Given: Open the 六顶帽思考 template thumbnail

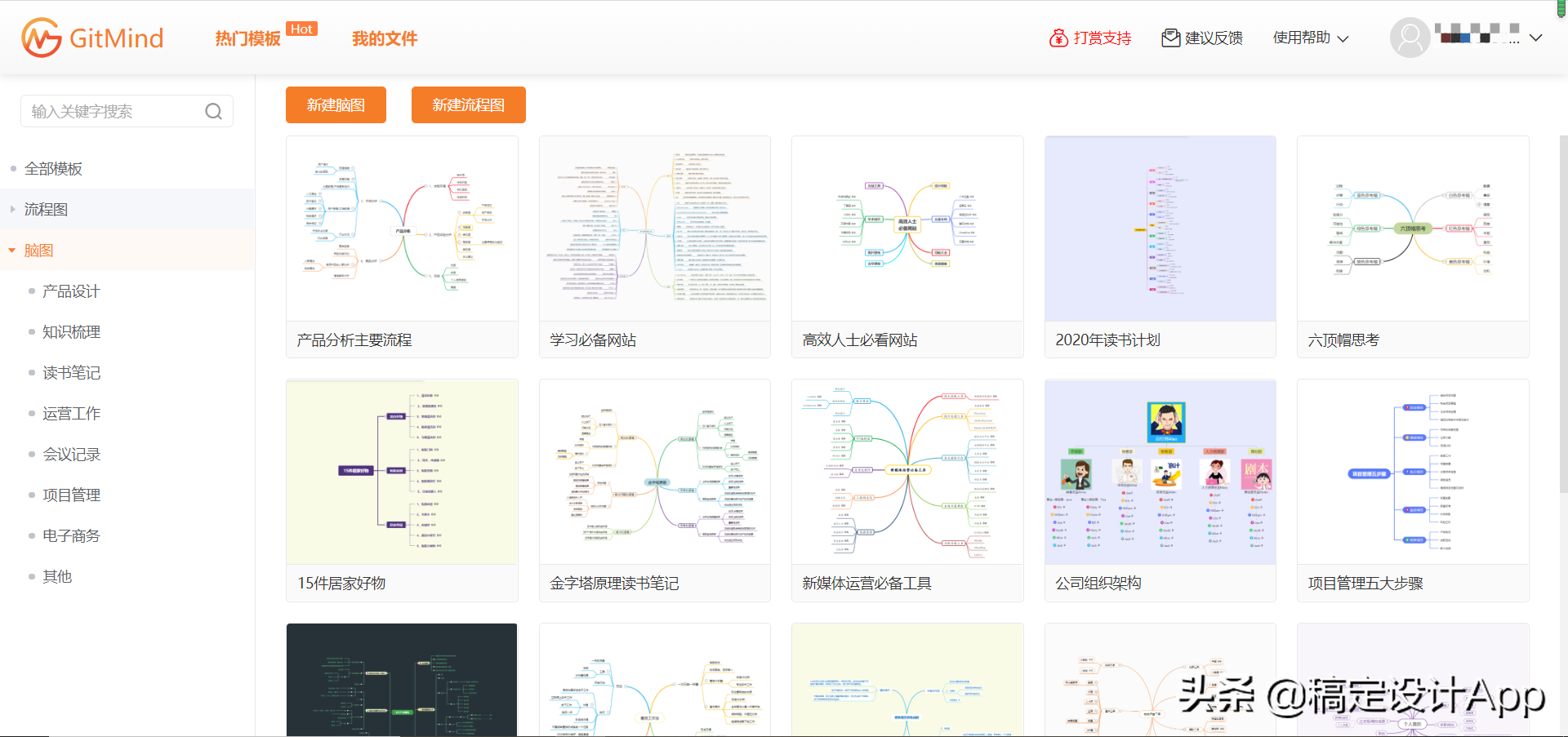Looking at the screenshot, I should pos(1413,229).
